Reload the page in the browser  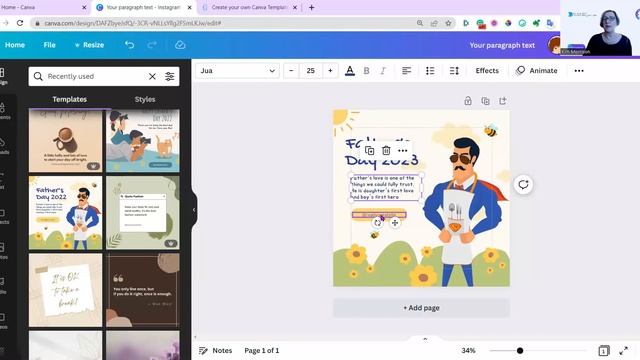(20, 23)
